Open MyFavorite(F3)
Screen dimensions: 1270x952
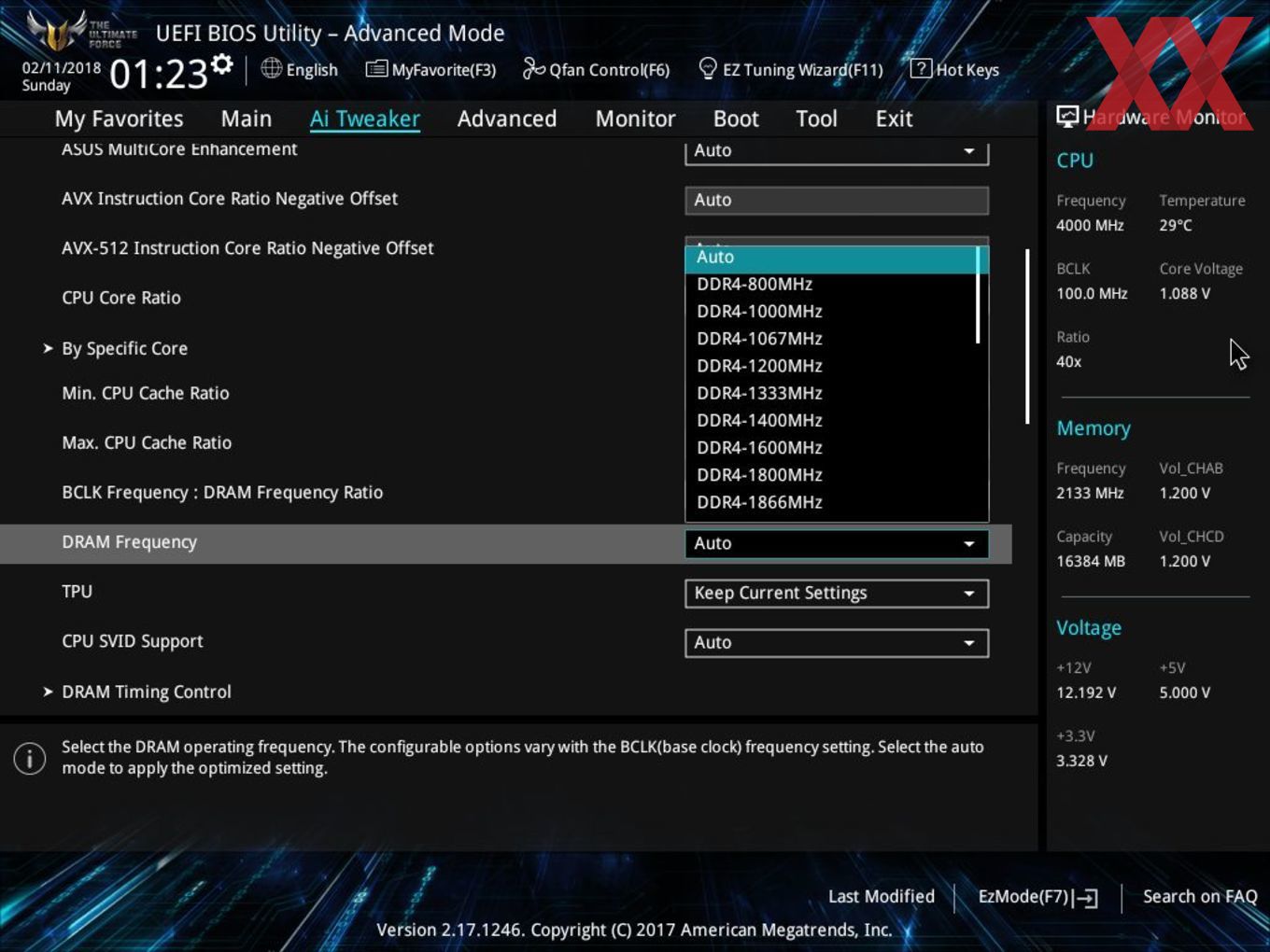[x=430, y=69]
